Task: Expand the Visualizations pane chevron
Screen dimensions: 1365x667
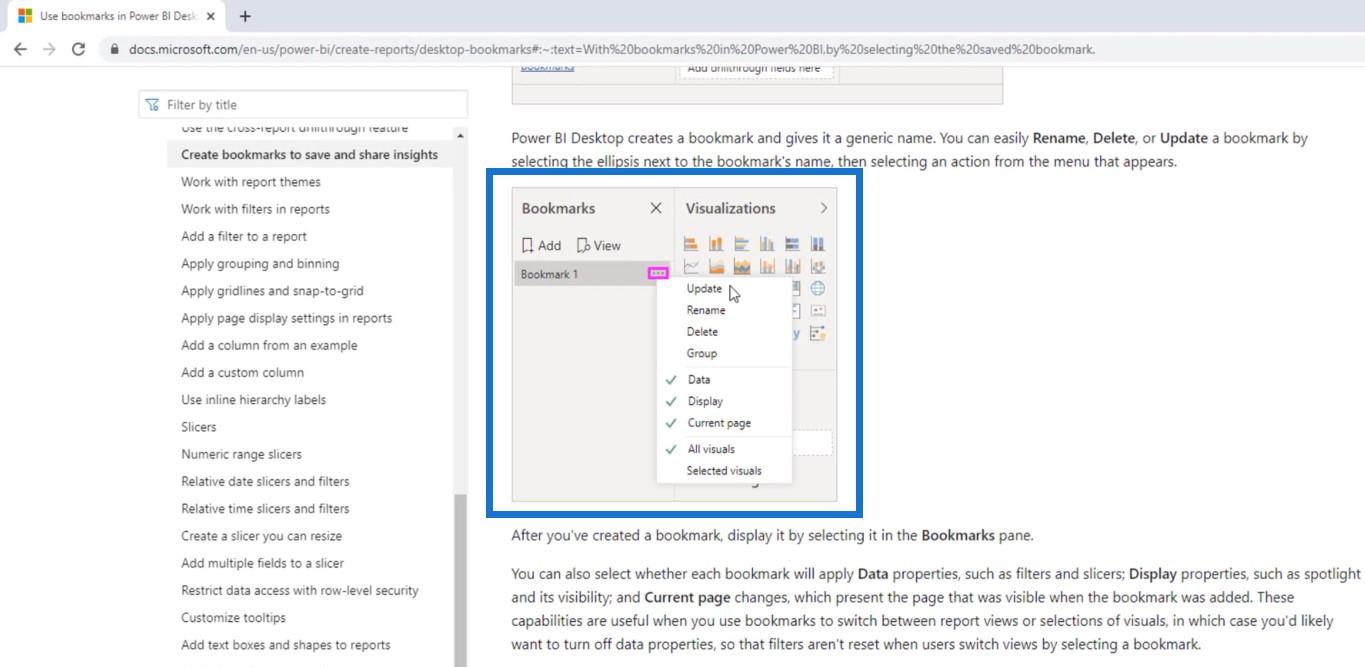Action: [x=823, y=208]
